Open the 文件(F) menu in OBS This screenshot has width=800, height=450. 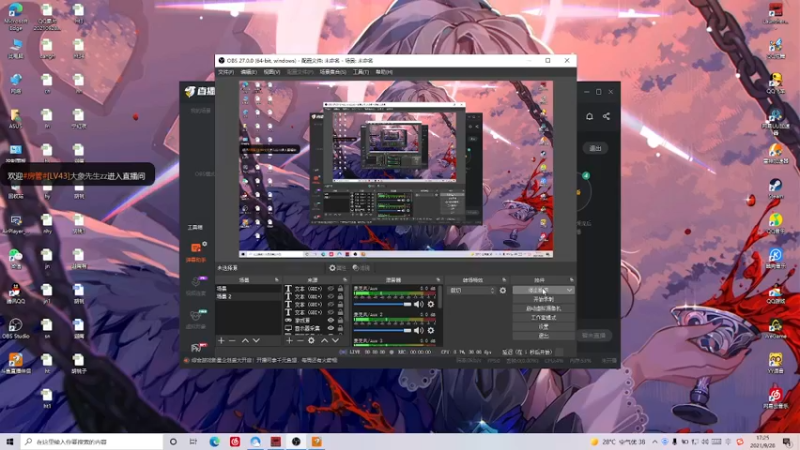tap(226, 72)
